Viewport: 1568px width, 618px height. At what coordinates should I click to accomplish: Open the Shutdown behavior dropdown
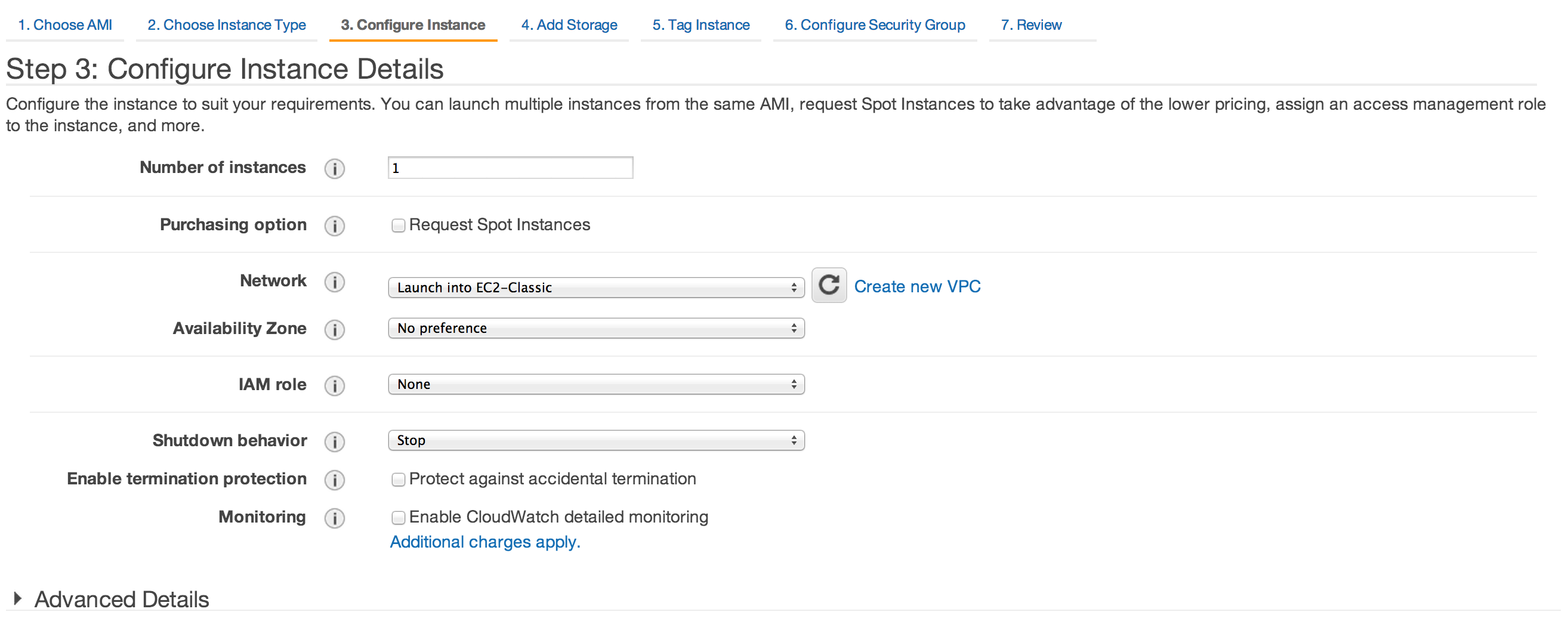pyautogui.click(x=595, y=440)
